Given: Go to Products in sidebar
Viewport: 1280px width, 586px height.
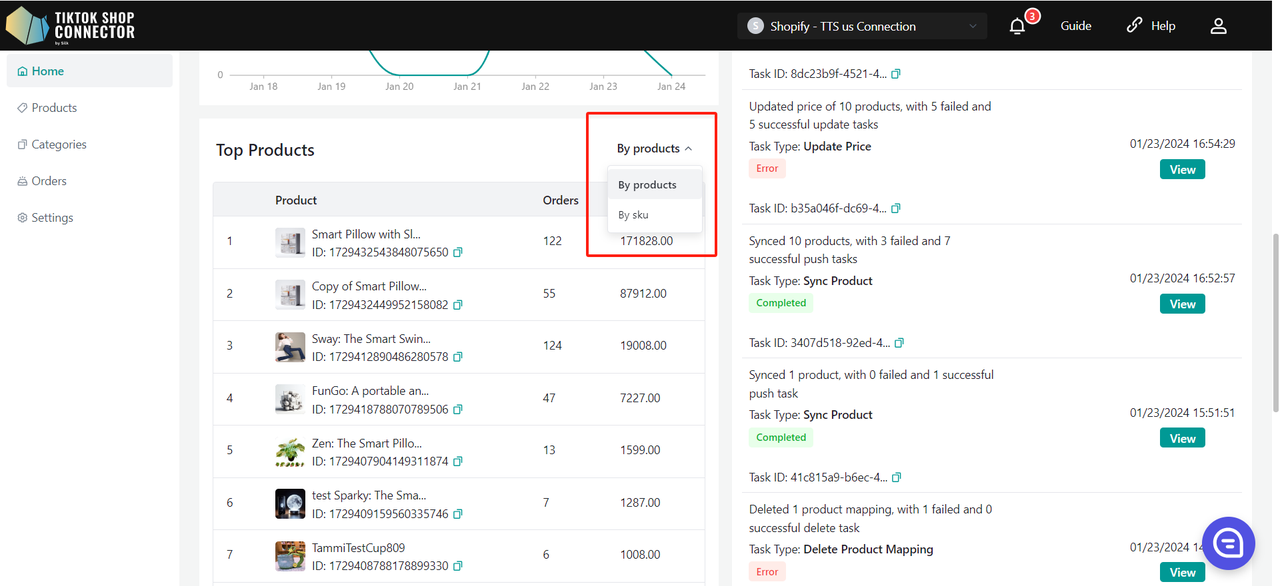Looking at the screenshot, I should click(x=54, y=108).
